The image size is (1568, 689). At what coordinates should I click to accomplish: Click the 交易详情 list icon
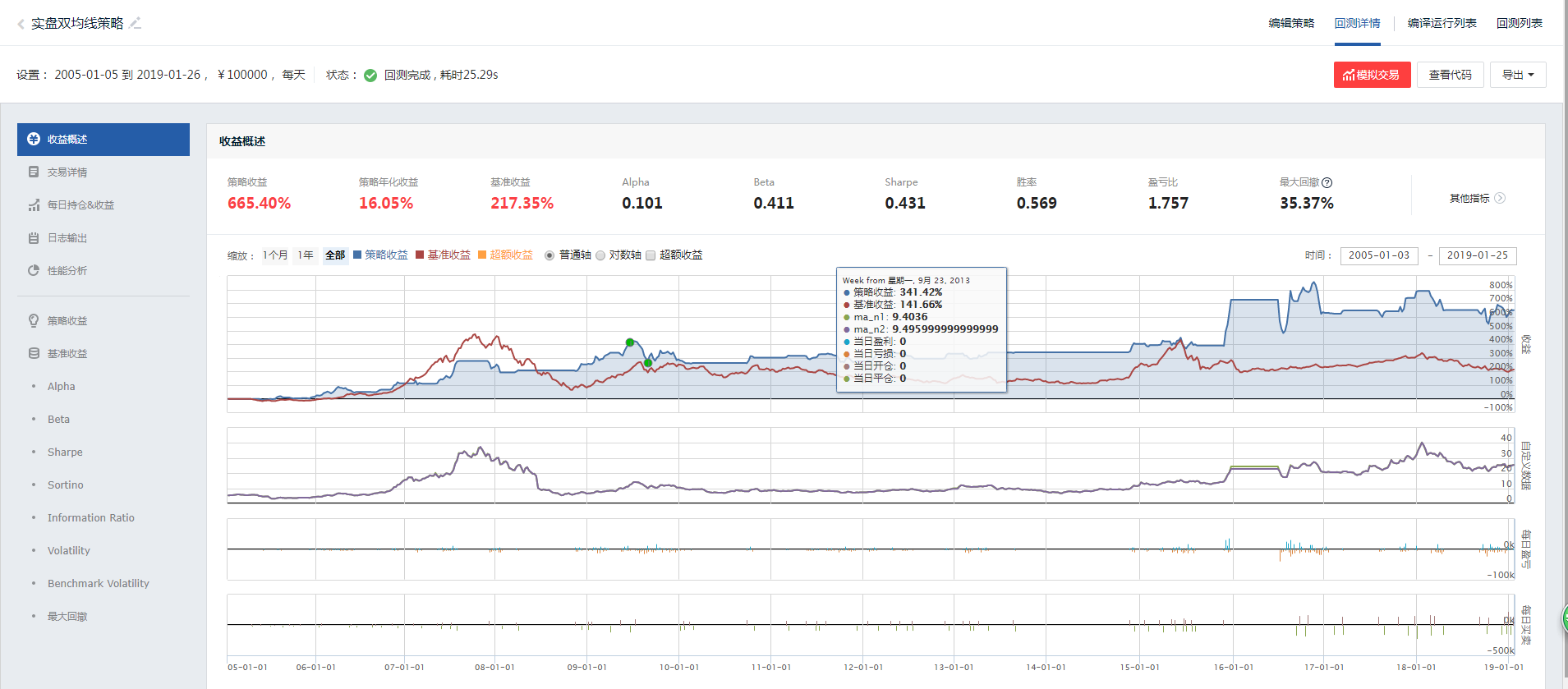pos(34,172)
